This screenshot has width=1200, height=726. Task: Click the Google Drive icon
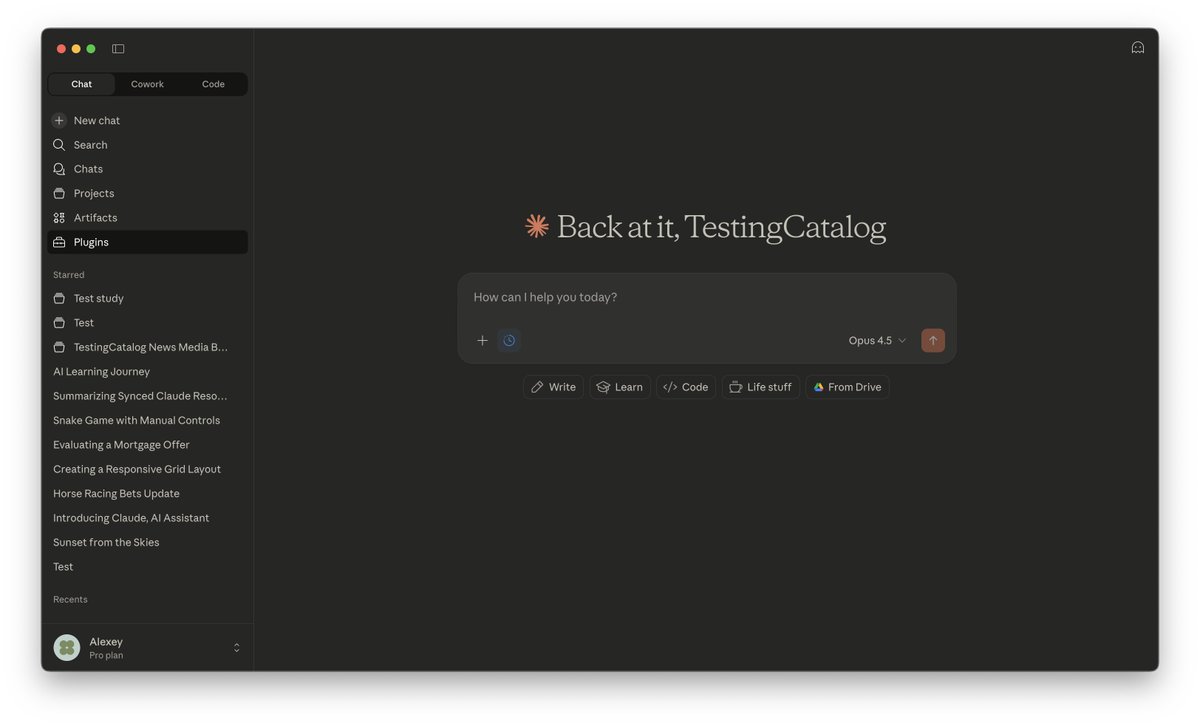tap(818, 387)
